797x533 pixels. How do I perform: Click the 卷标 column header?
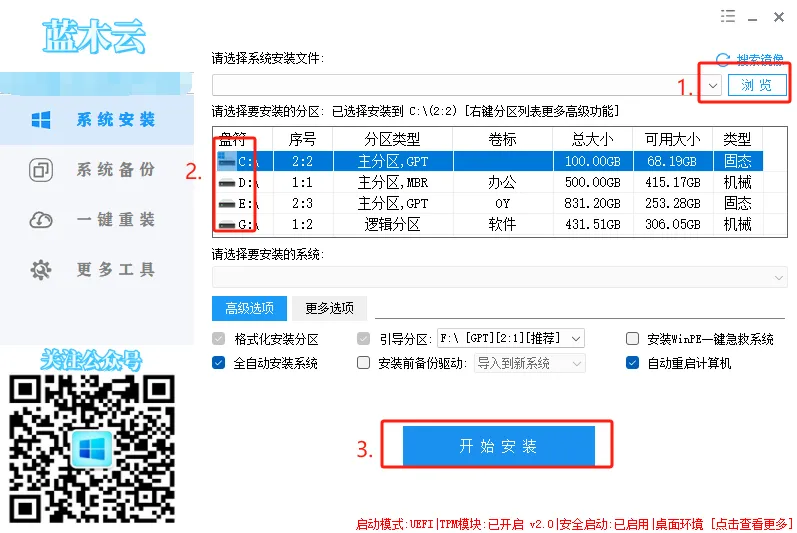(502, 139)
